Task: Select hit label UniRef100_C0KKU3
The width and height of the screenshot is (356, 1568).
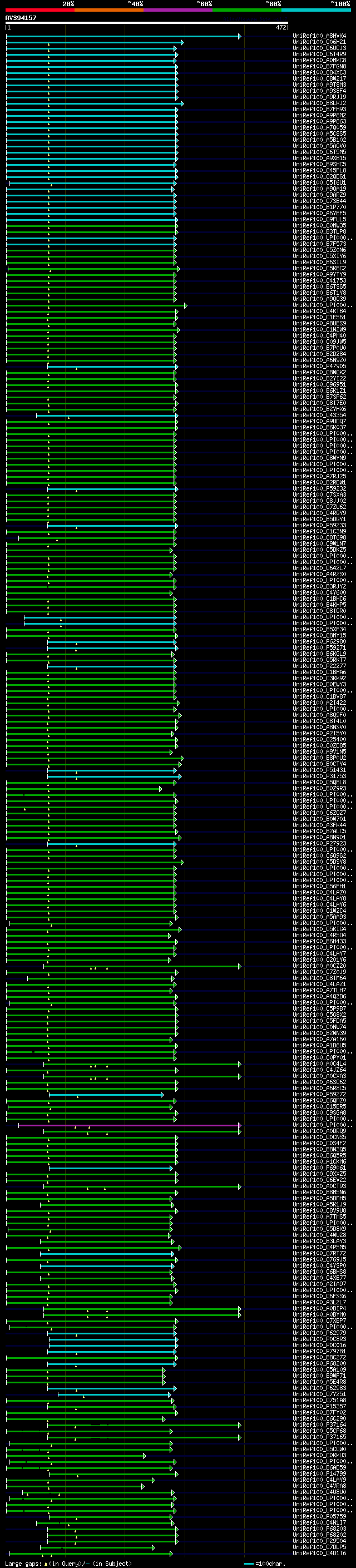Action: tap(319, 1455)
